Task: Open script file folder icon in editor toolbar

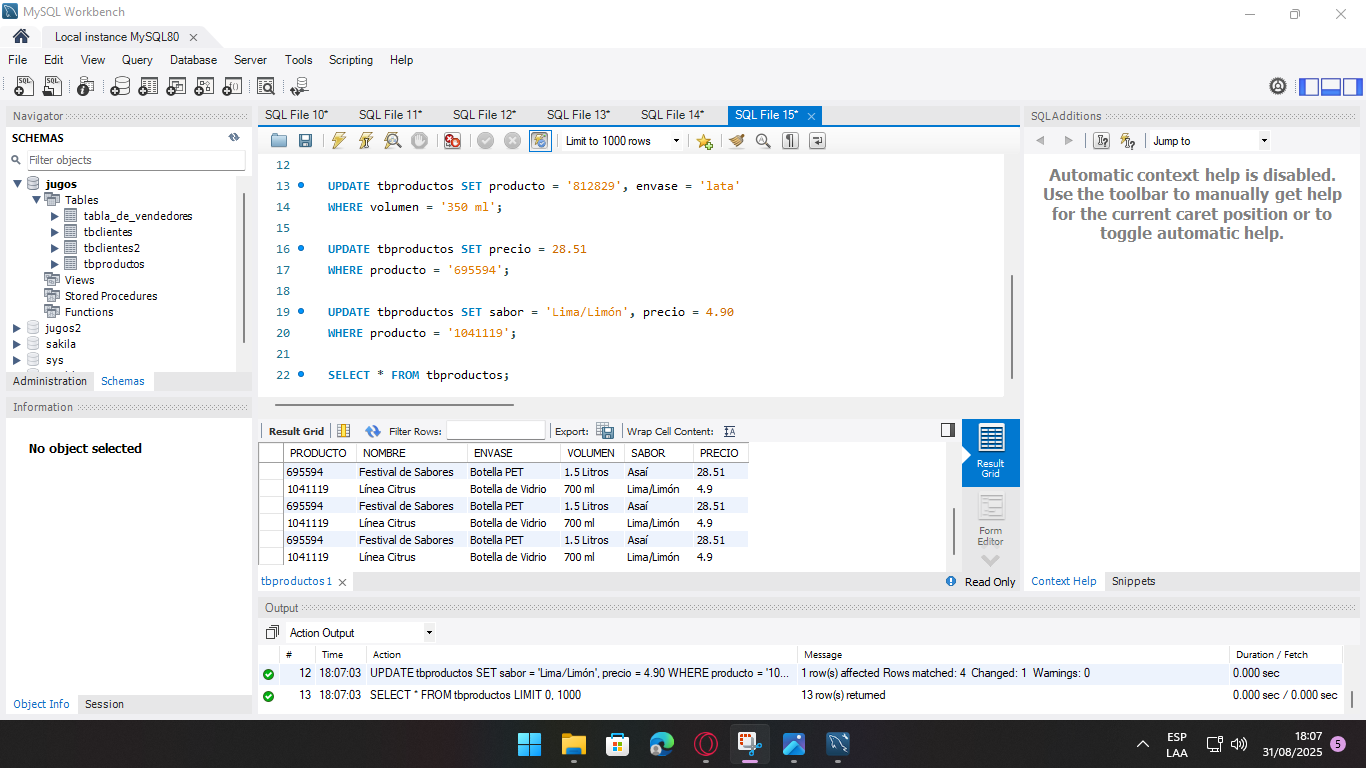Action: pyautogui.click(x=279, y=141)
